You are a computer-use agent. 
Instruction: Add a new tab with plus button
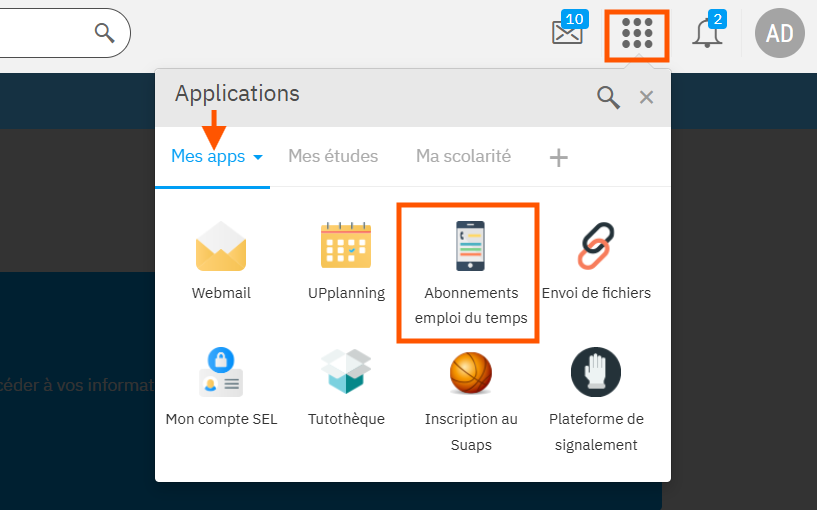point(559,157)
